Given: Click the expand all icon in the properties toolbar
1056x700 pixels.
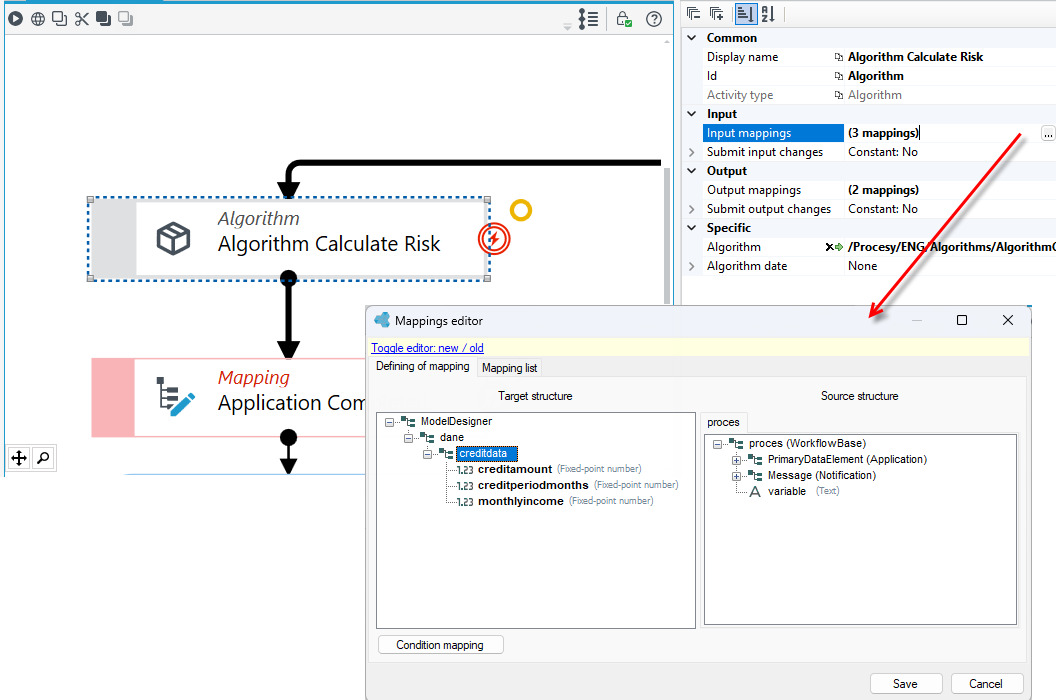Looking at the screenshot, I should (716, 13).
